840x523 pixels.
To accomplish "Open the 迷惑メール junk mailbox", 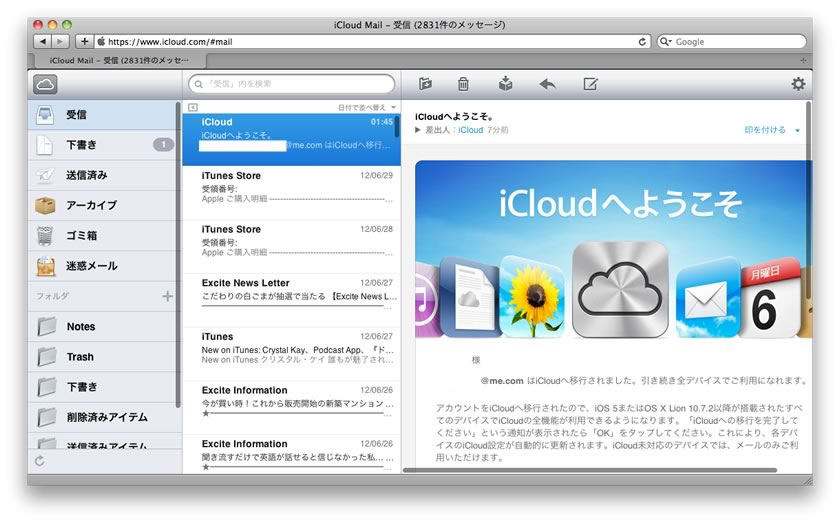I will point(102,266).
